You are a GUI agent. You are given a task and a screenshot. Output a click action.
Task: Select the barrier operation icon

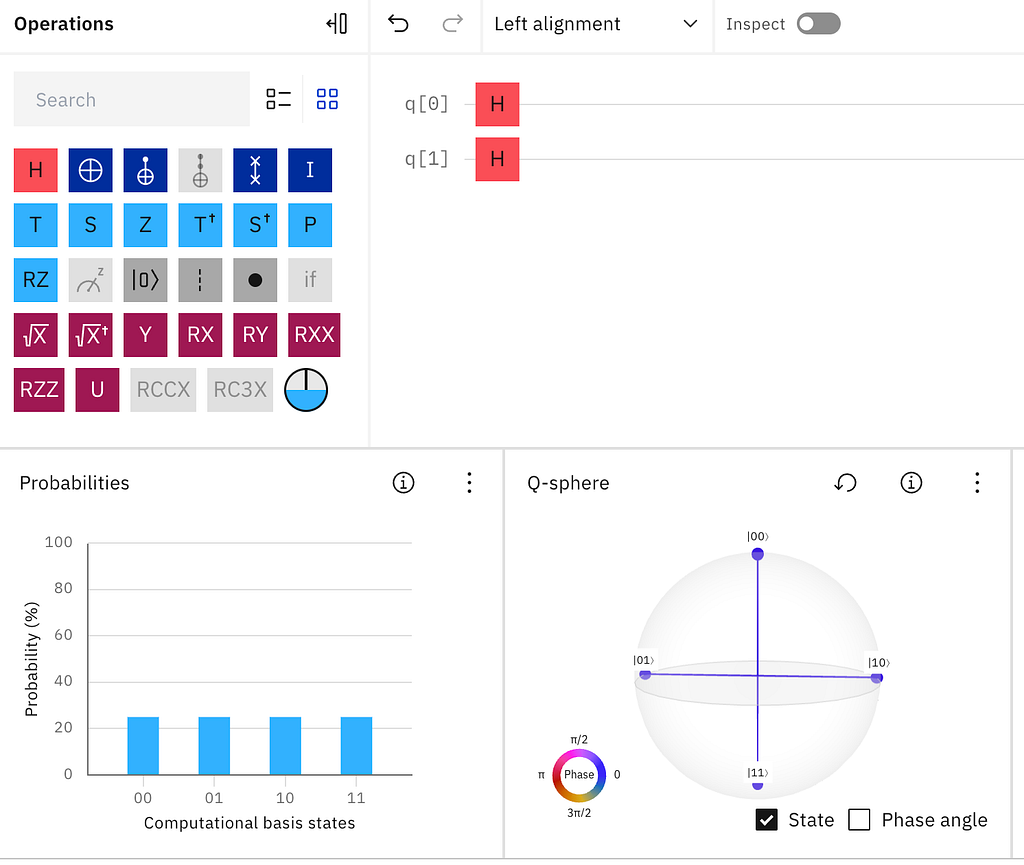[x=200, y=280]
